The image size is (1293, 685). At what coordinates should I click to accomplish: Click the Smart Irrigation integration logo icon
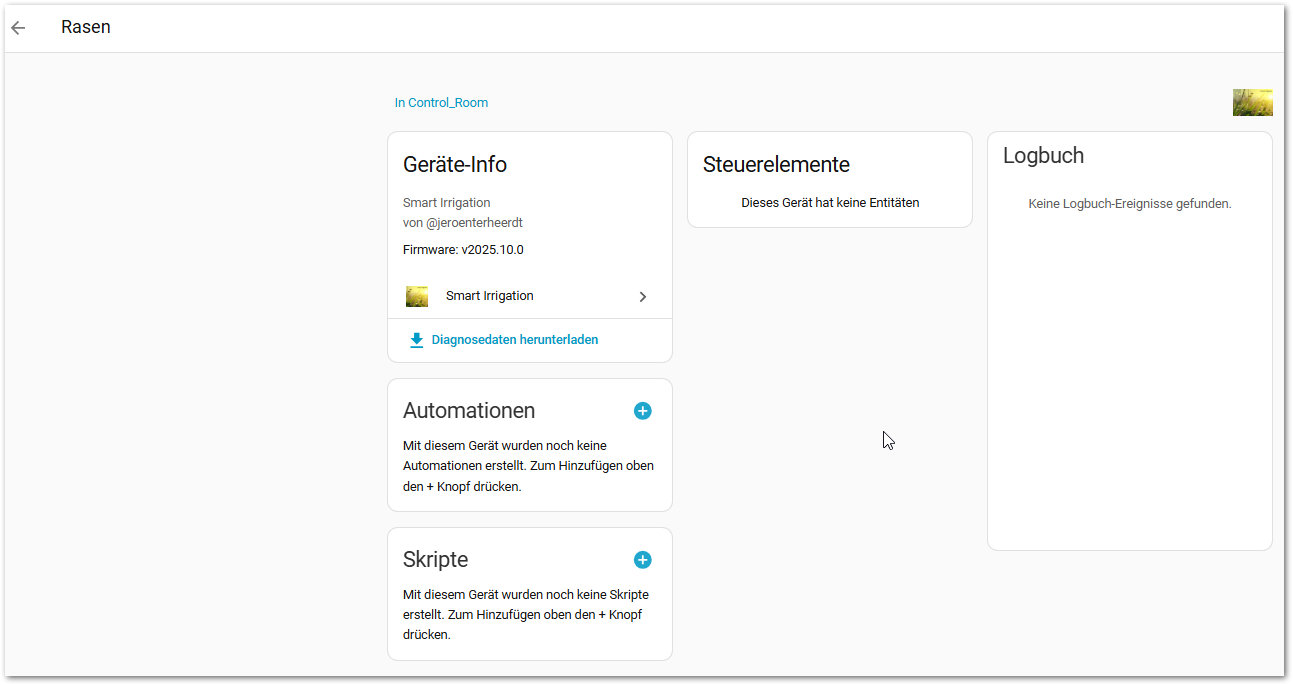[417, 296]
